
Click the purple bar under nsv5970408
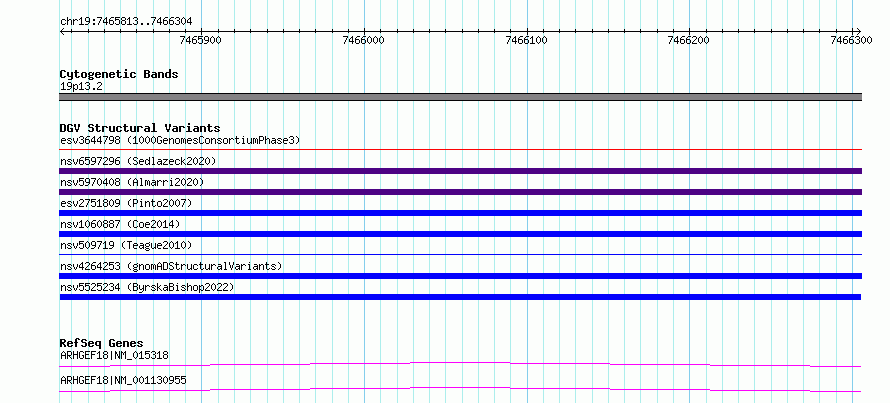point(461,192)
